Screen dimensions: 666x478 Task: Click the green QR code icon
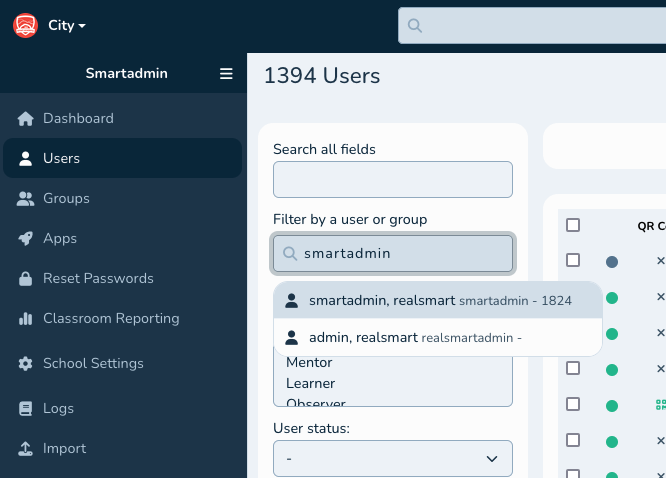coord(660,405)
